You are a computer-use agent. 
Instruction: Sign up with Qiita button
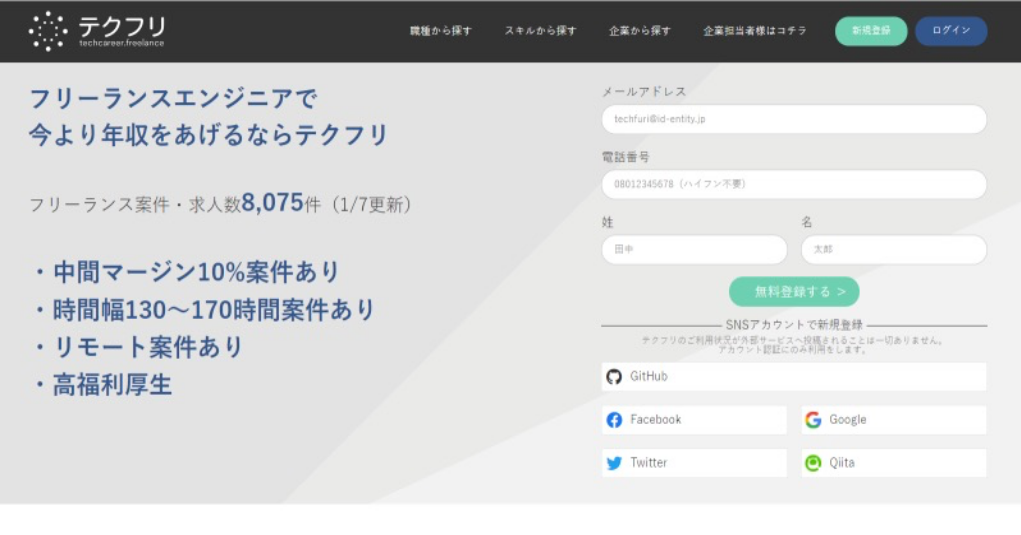tap(894, 463)
